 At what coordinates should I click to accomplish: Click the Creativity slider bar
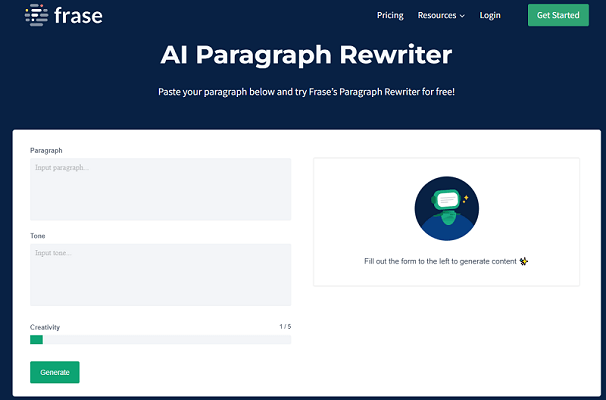pos(160,339)
